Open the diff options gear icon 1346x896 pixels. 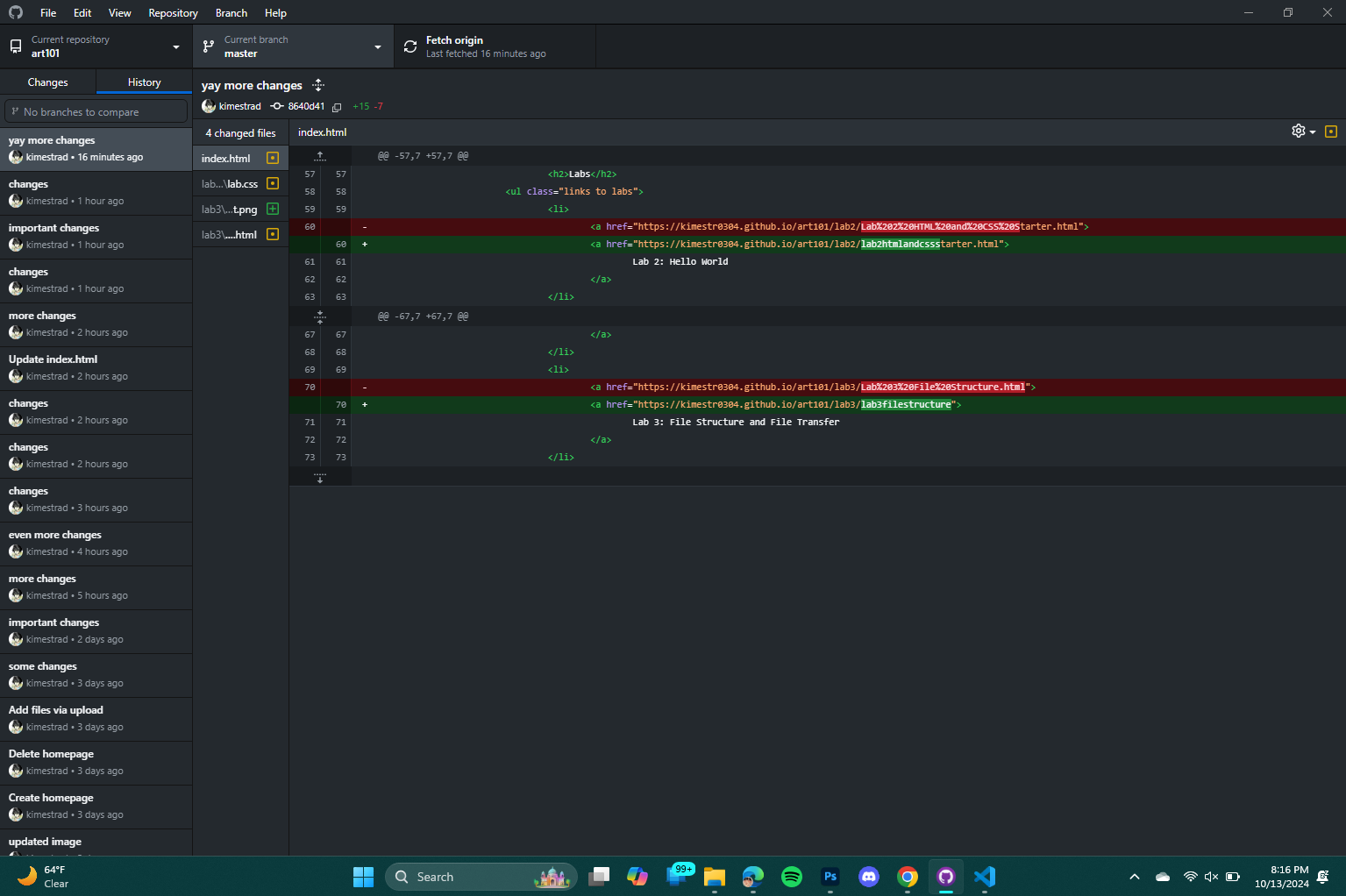pos(1297,131)
